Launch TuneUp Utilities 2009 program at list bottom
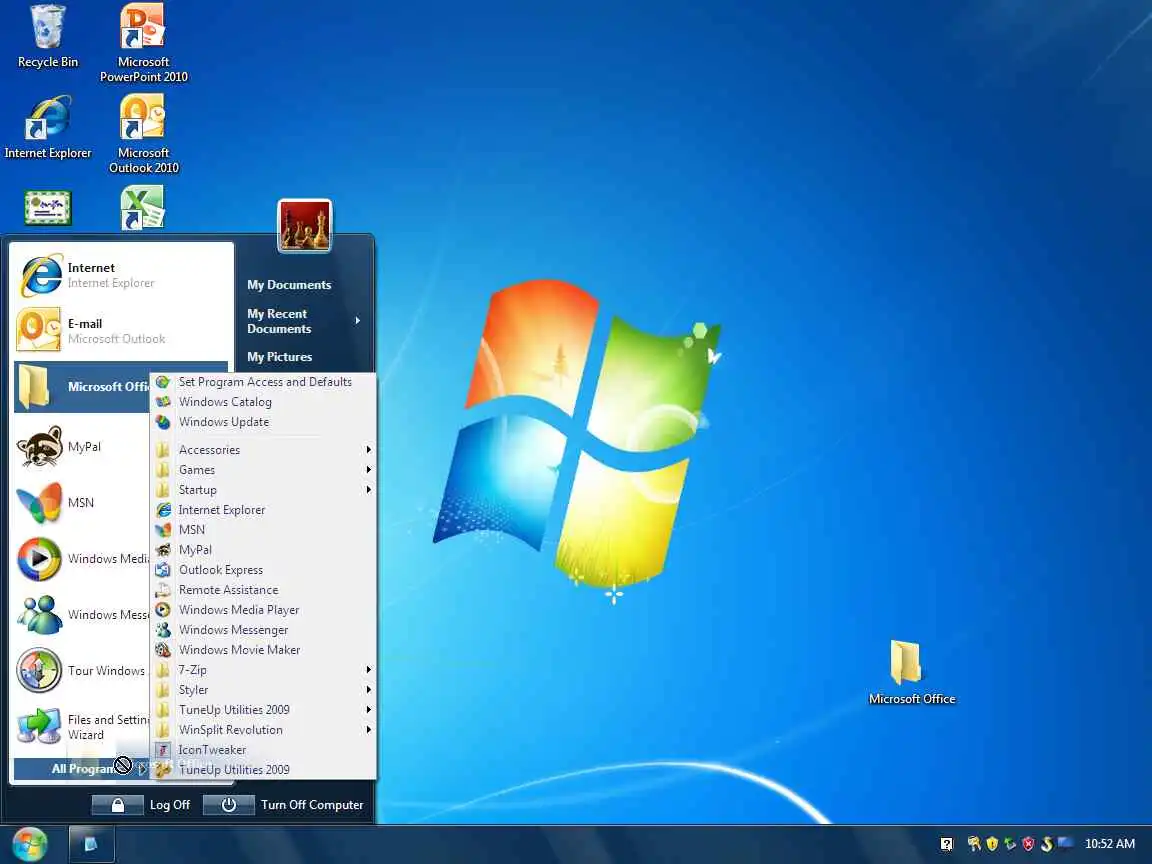The width and height of the screenshot is (1152, 864). coord(264,769)
